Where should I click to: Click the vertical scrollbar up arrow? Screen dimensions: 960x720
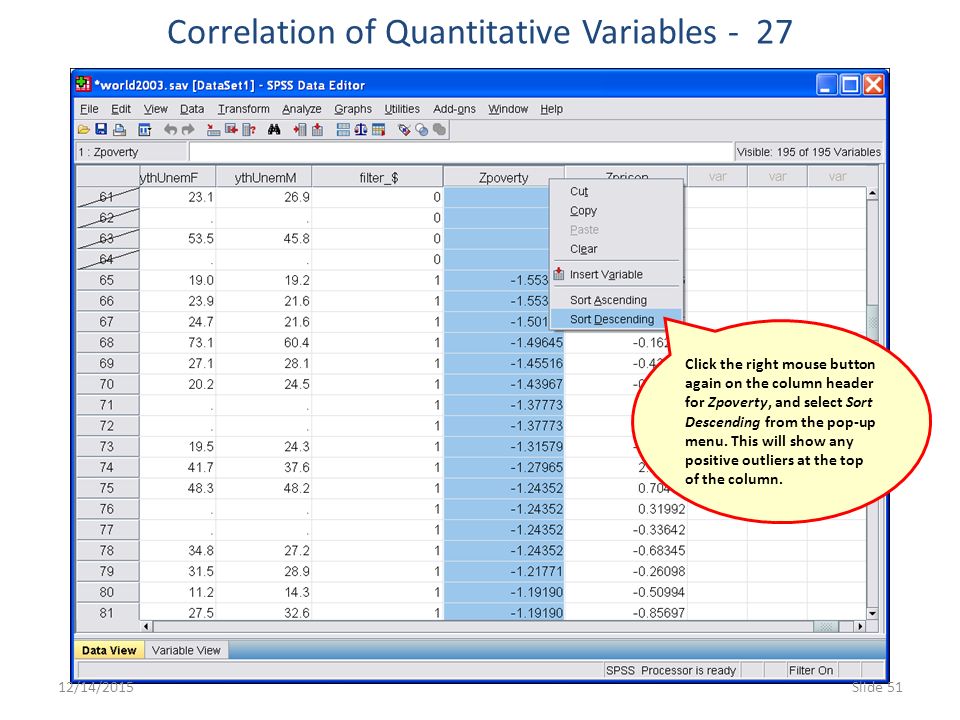[x=872, y=193]
